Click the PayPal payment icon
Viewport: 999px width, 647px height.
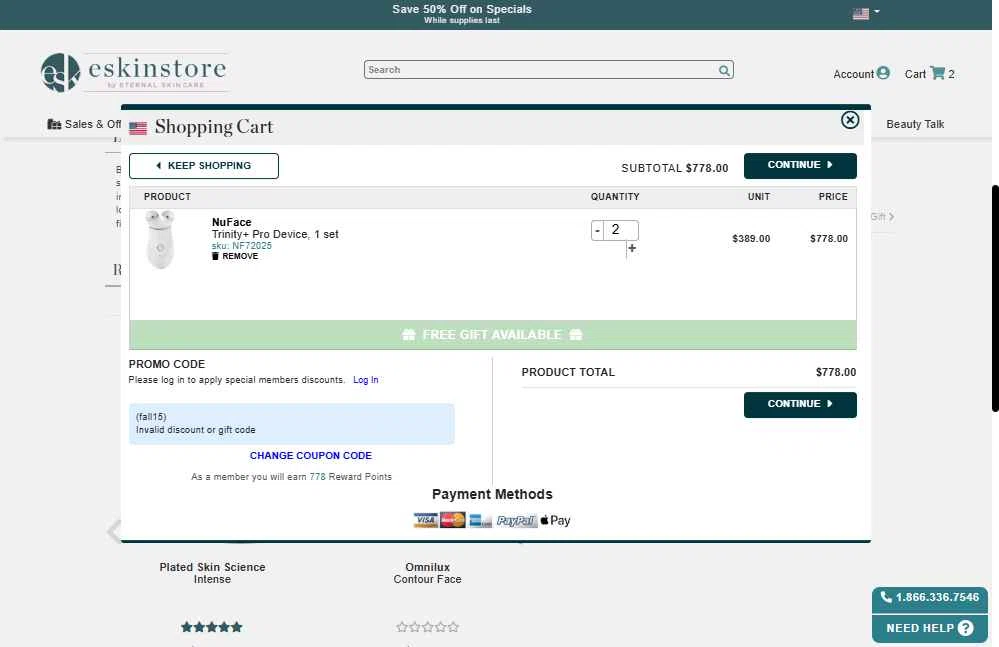pos(516,521)
